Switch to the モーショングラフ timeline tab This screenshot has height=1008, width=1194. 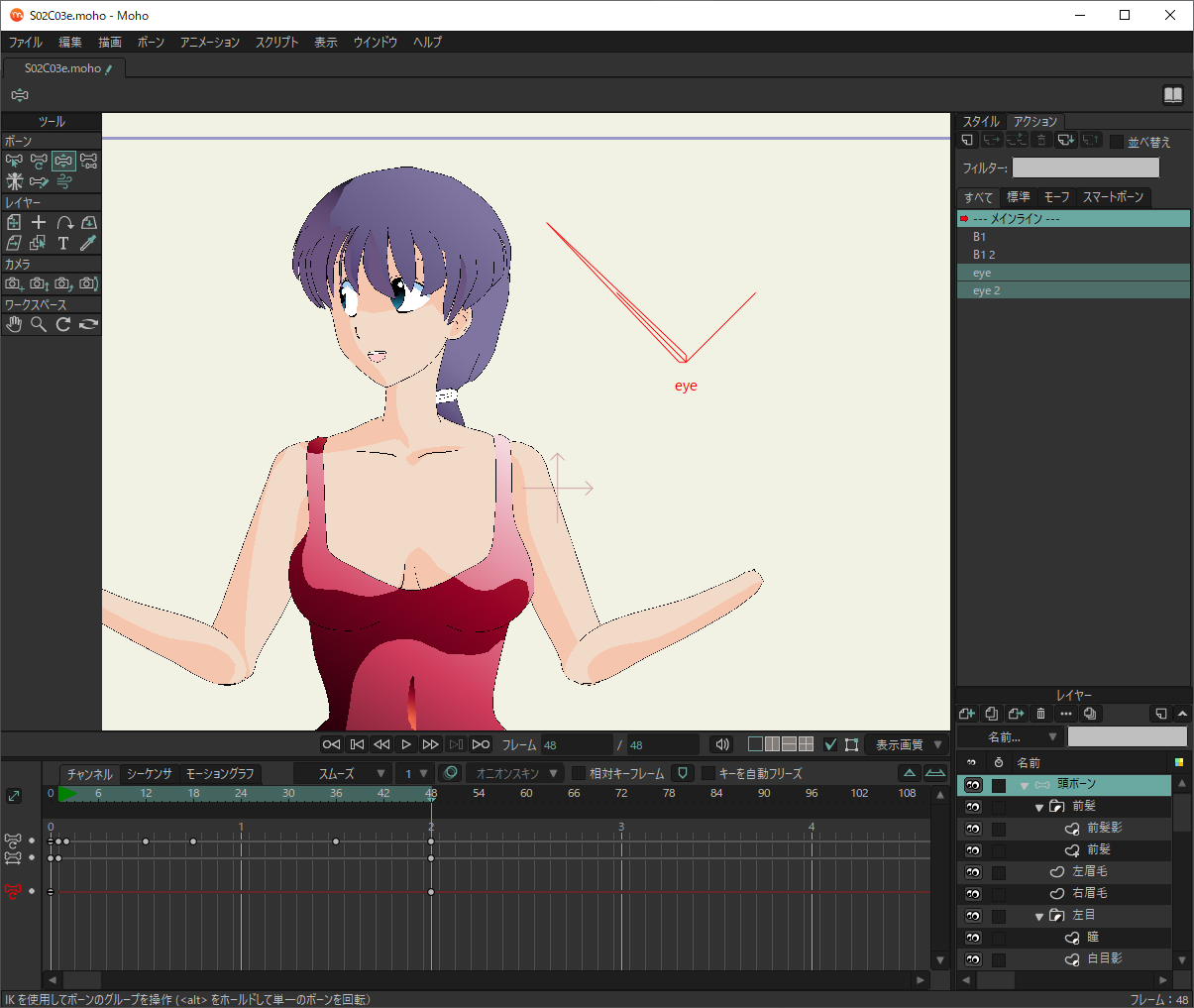220,773
